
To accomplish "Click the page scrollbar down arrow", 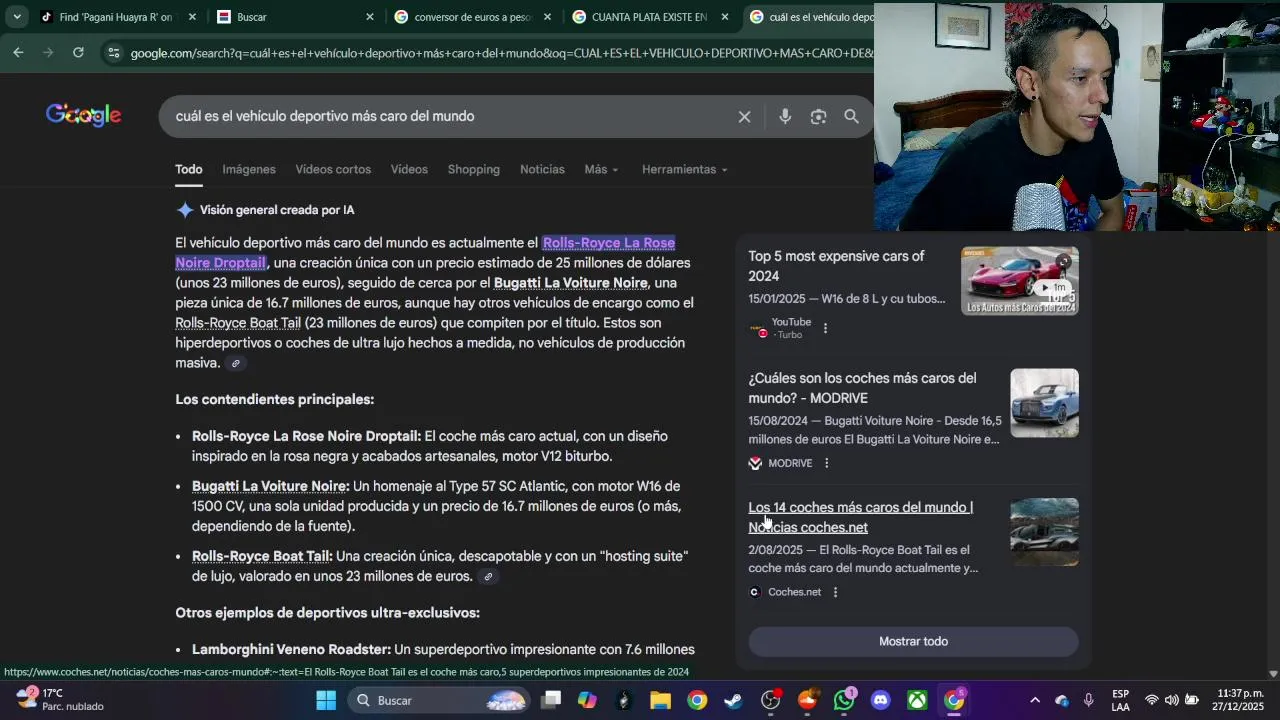I will [x=1273, y=674].
